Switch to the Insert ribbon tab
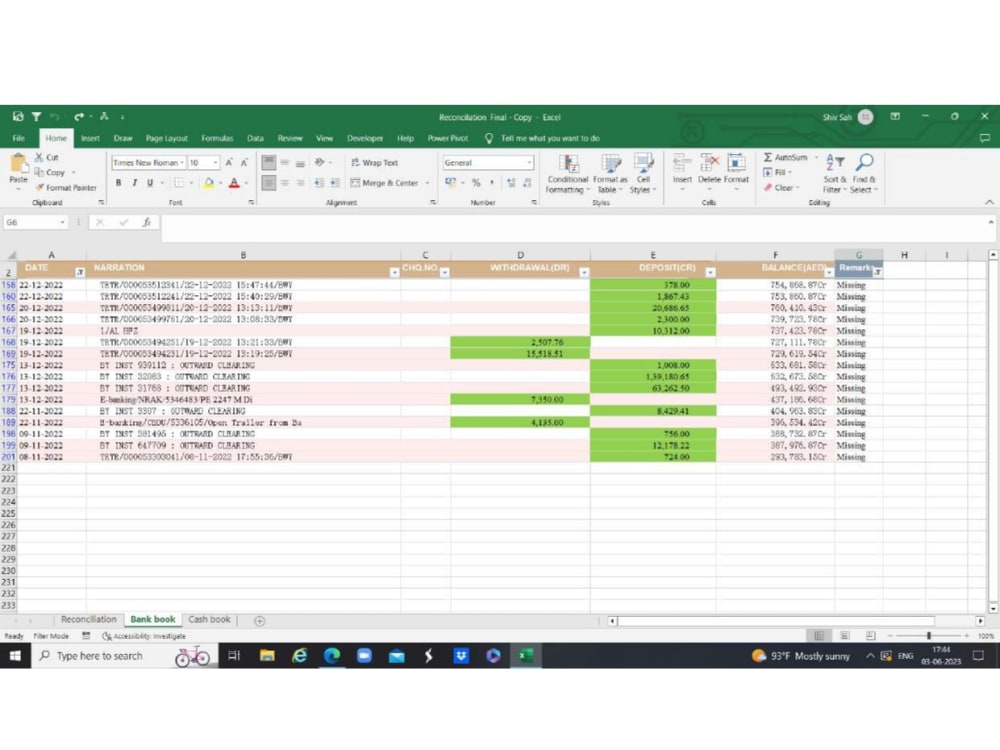The height and width of the screenshot is (750, 1000). pyautogui.click(x=90, y=138)
